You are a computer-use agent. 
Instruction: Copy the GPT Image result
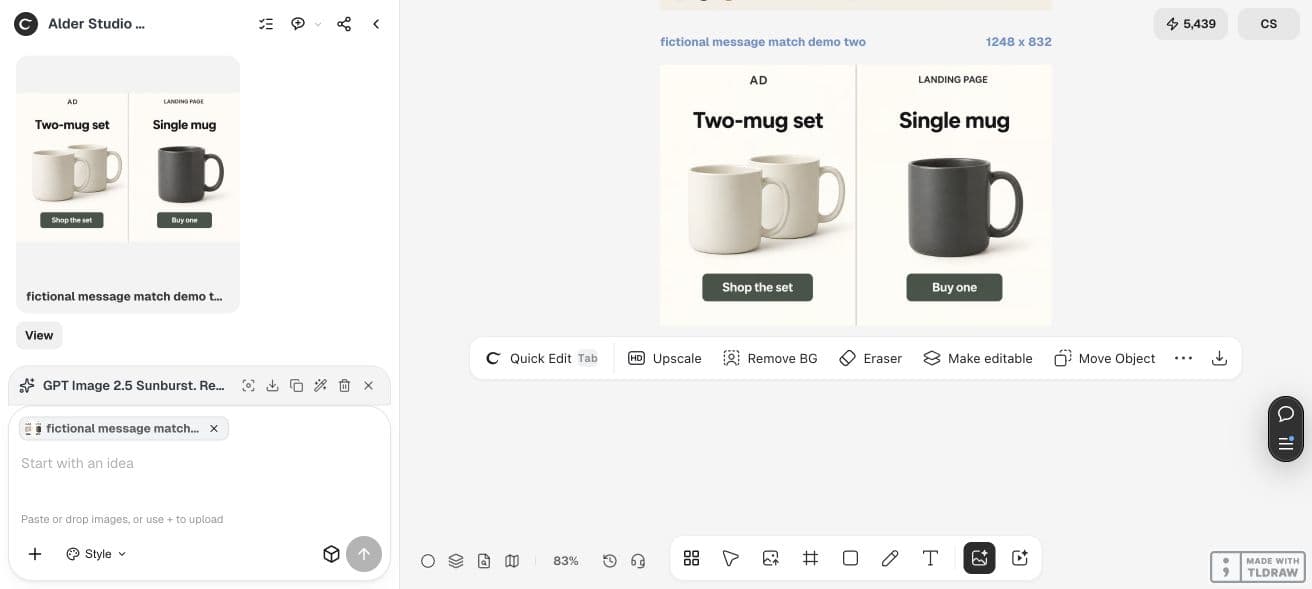click(x=296, y=385)
